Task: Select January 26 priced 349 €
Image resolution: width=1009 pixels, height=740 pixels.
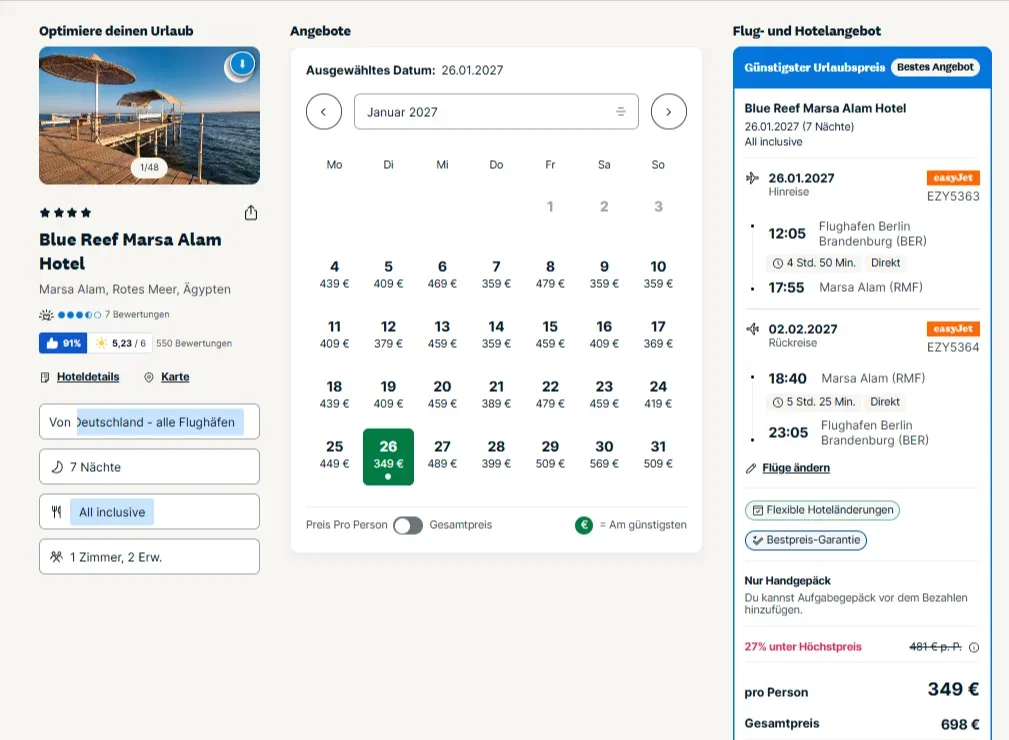Action: coord(388,457)
